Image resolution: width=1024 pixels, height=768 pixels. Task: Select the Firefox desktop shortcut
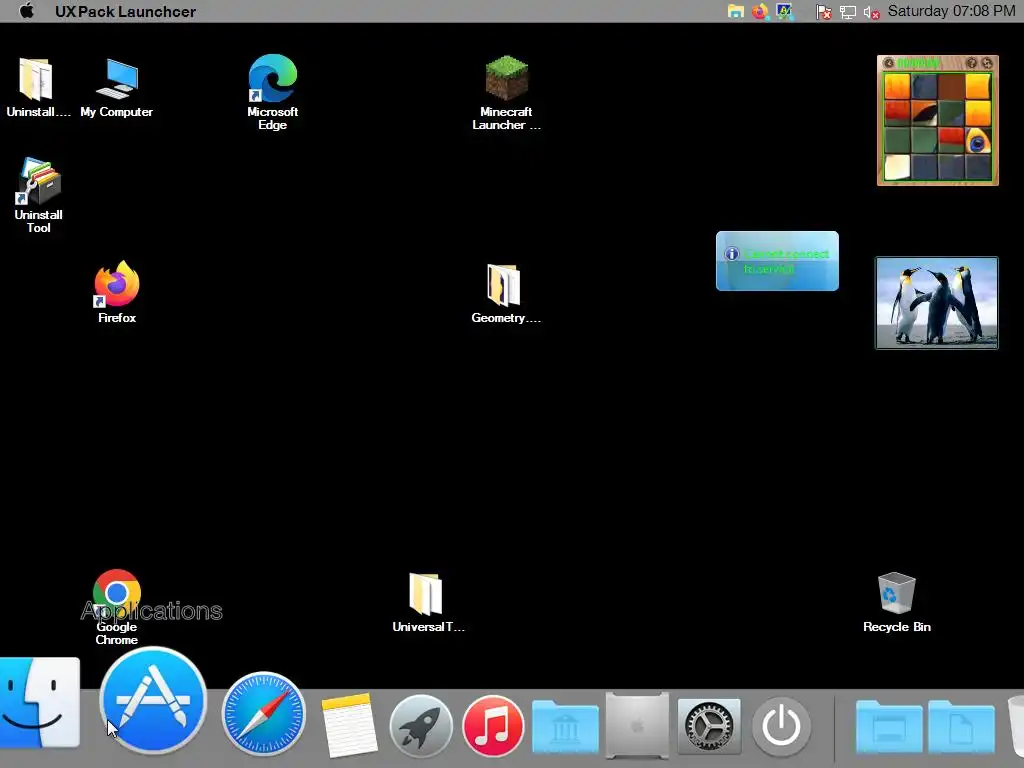[117, 292]
